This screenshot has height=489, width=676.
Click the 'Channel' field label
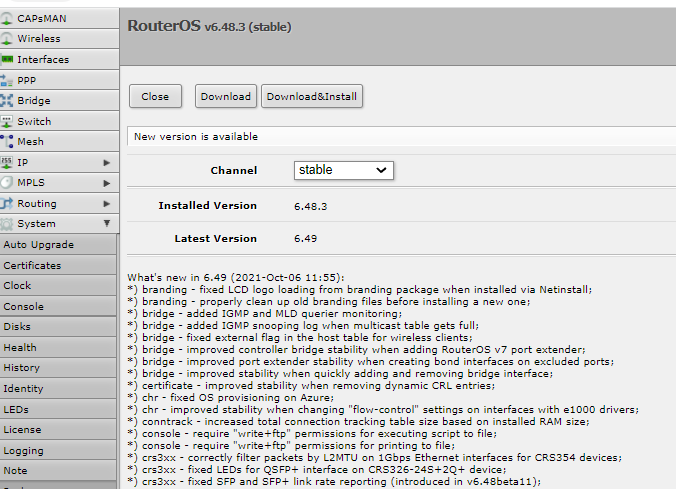pyautogui.click(x=234, y=171)
